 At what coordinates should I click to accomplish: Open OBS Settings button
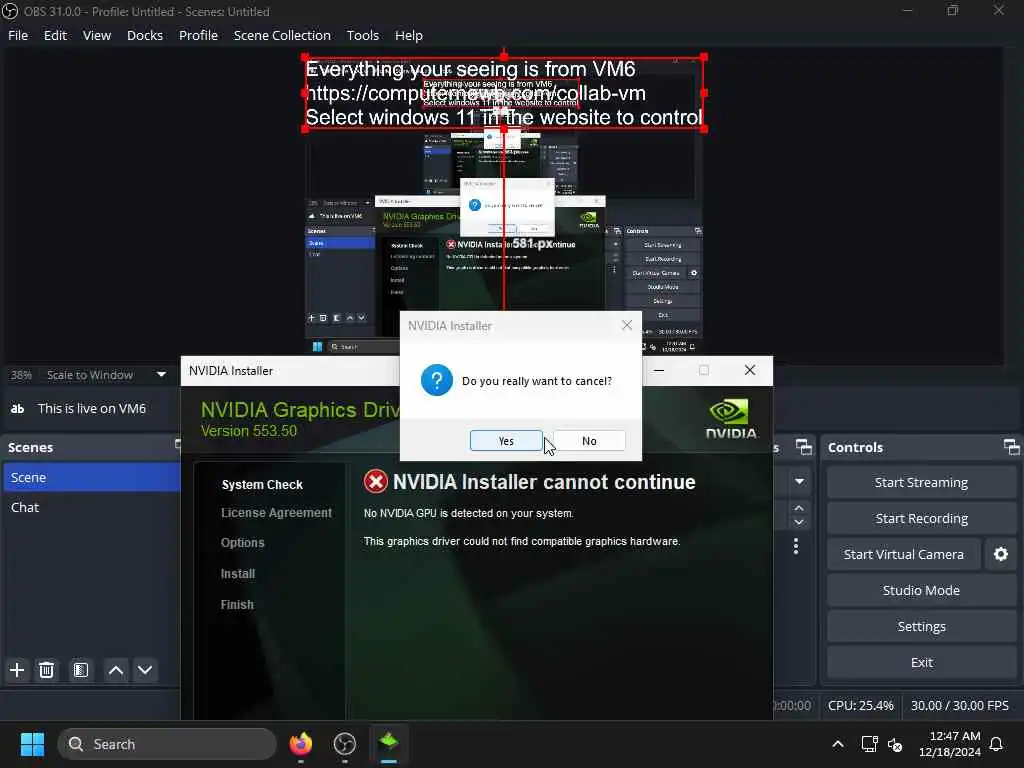[921, 626]
